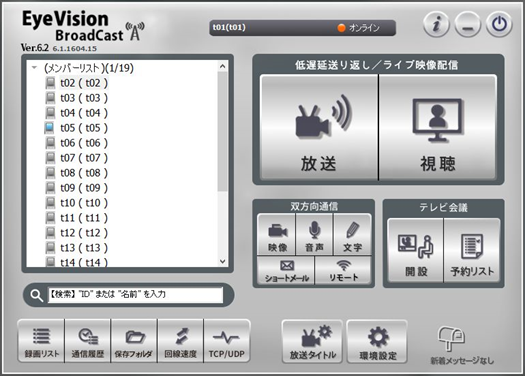The image size is (525, 376).
Task: Open the 視聴 viewing monitor button
Action: 438,127
